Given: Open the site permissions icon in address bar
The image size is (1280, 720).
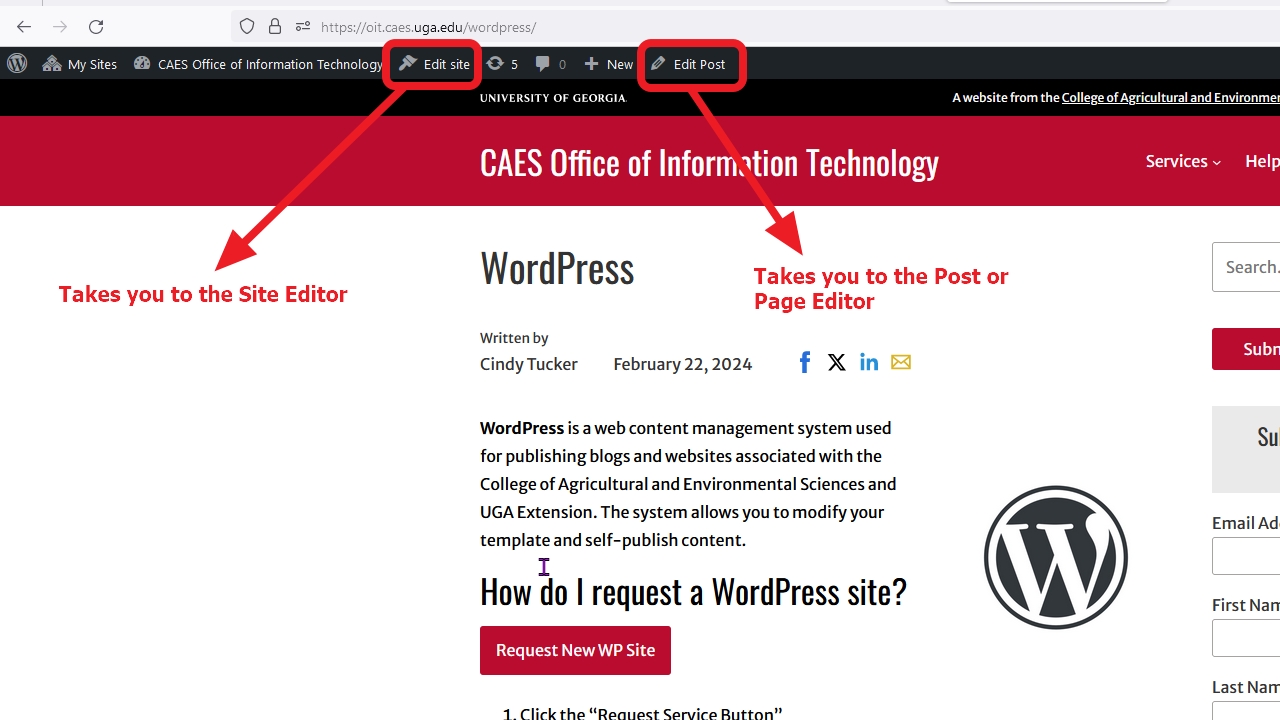Looking at the screenshot, I should click(303, 27).
